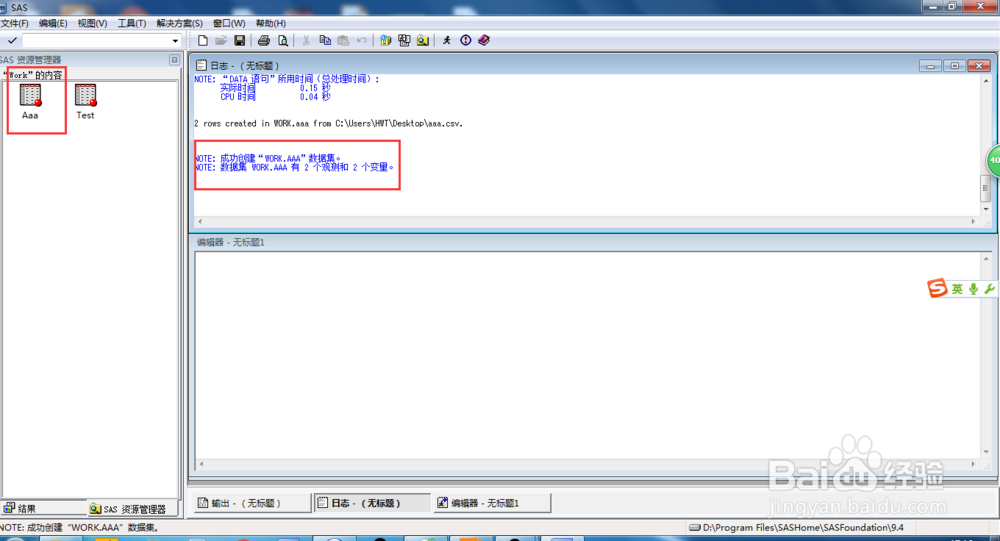Click the Paste icon
Image resolution: width=1000 pixels, height=541 pixels.
pos(343,41)
